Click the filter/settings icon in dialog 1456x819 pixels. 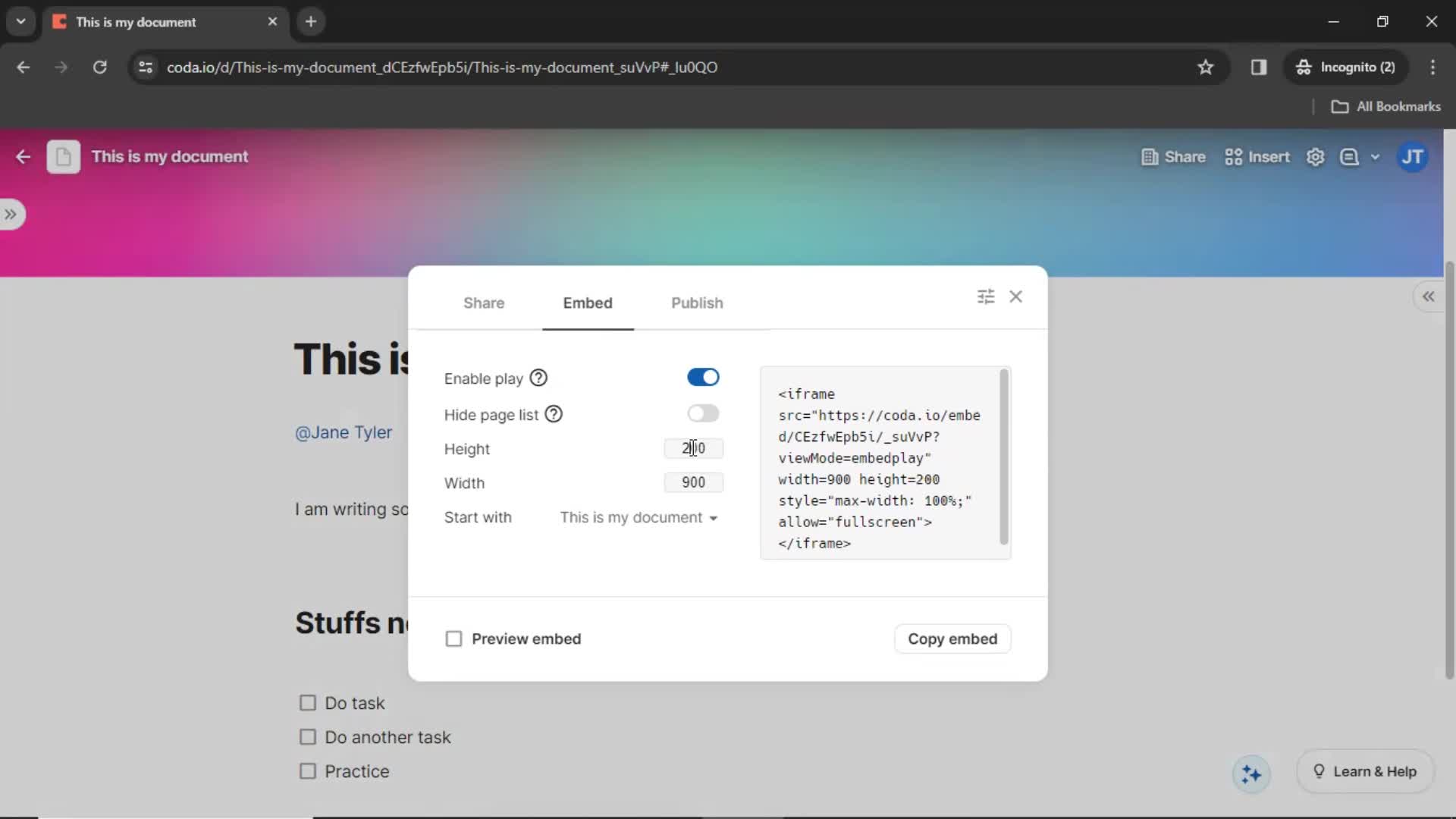[x=986, y=296]
